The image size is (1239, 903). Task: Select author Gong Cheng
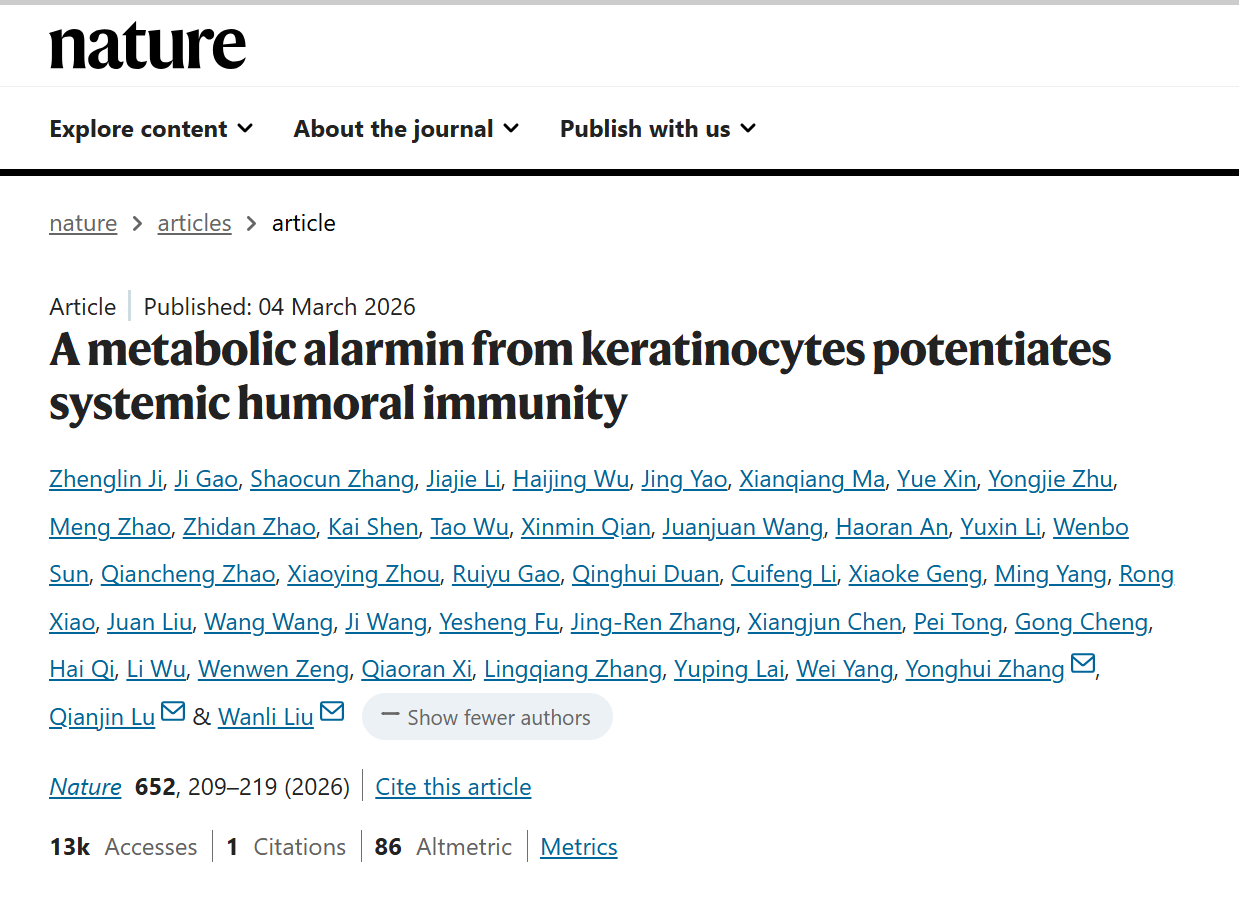coord(1081,622)
